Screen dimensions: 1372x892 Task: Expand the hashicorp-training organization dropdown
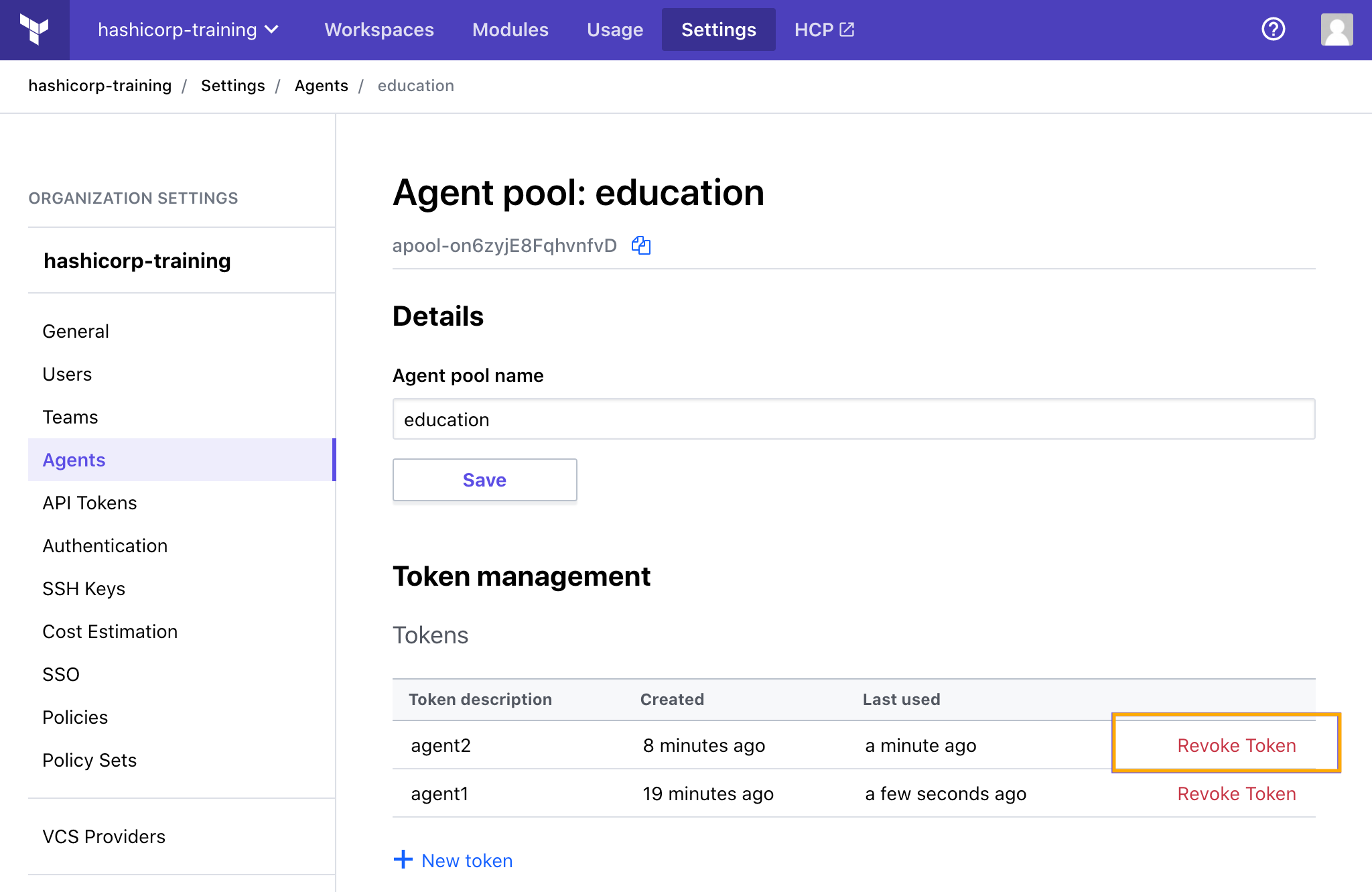click(188, 29)
